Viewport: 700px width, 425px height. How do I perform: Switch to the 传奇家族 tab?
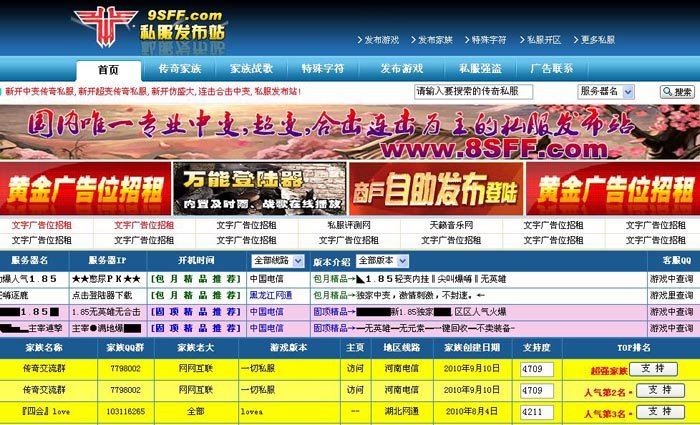[x=180, y=69]
